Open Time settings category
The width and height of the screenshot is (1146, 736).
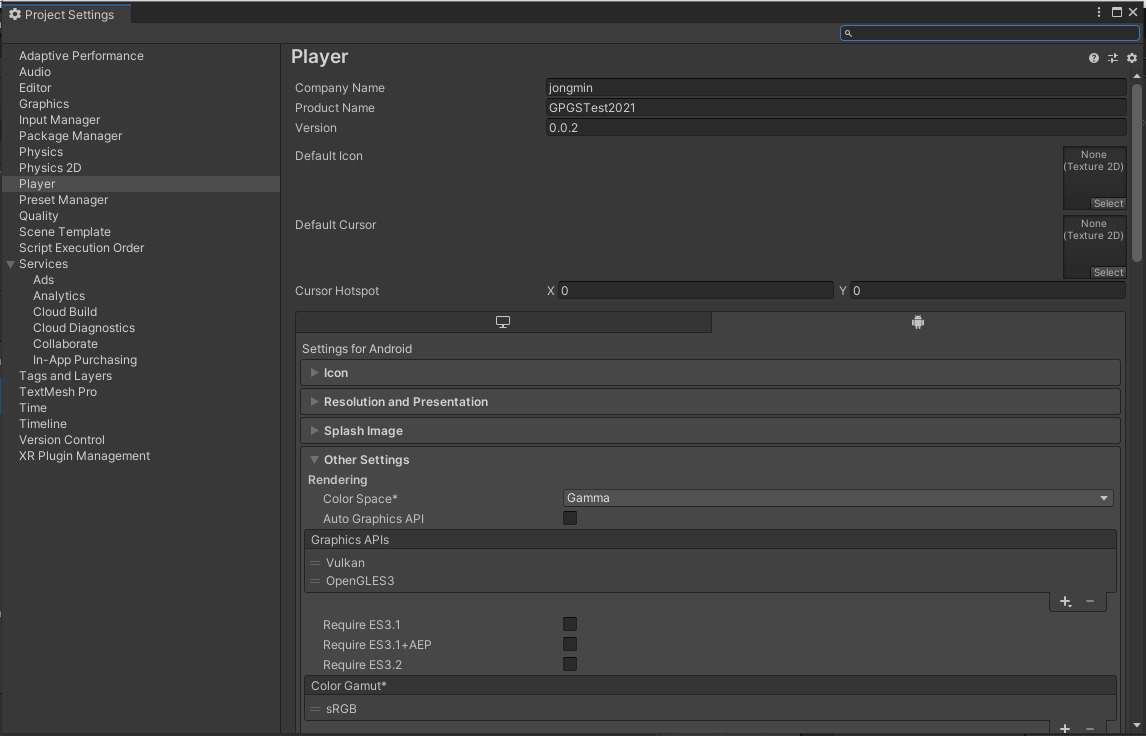(33, 408)
